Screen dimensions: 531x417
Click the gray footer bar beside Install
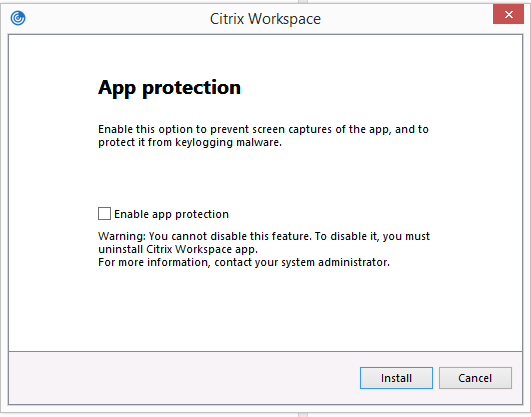(183, 378)
